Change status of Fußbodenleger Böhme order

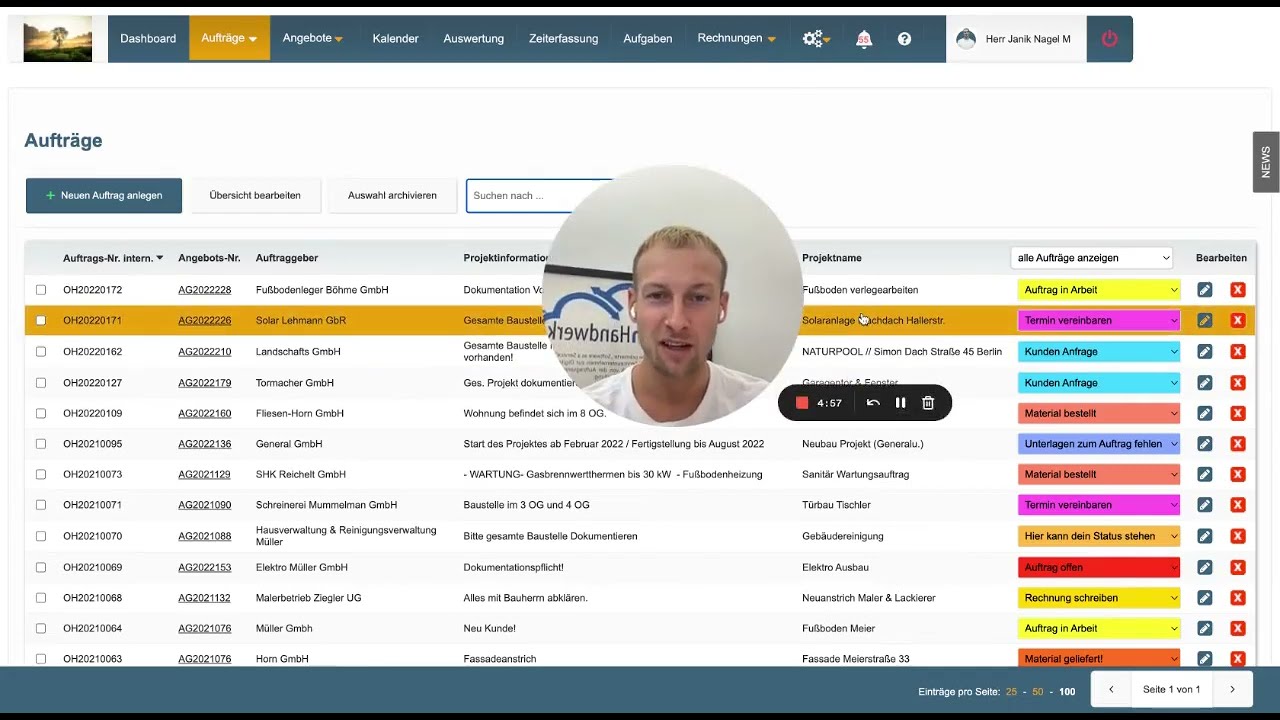click(x=1099, y=290)
